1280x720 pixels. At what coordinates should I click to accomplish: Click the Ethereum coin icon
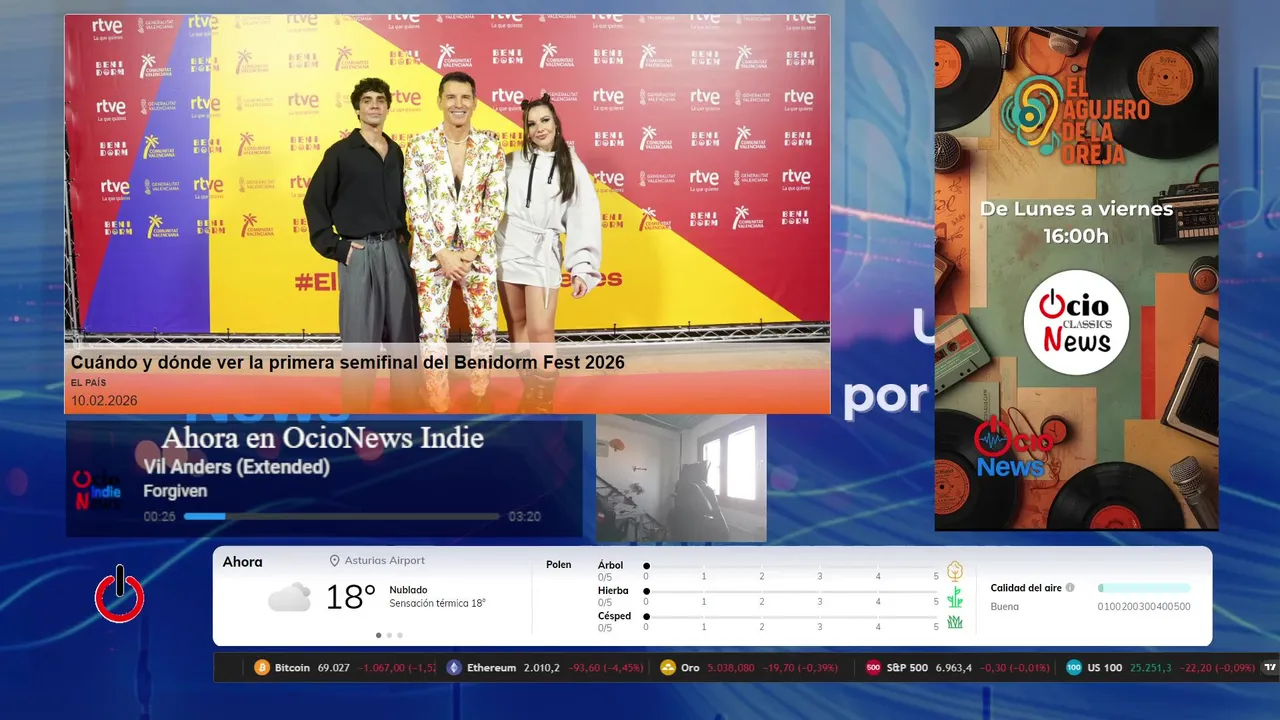tap(454, 668)
